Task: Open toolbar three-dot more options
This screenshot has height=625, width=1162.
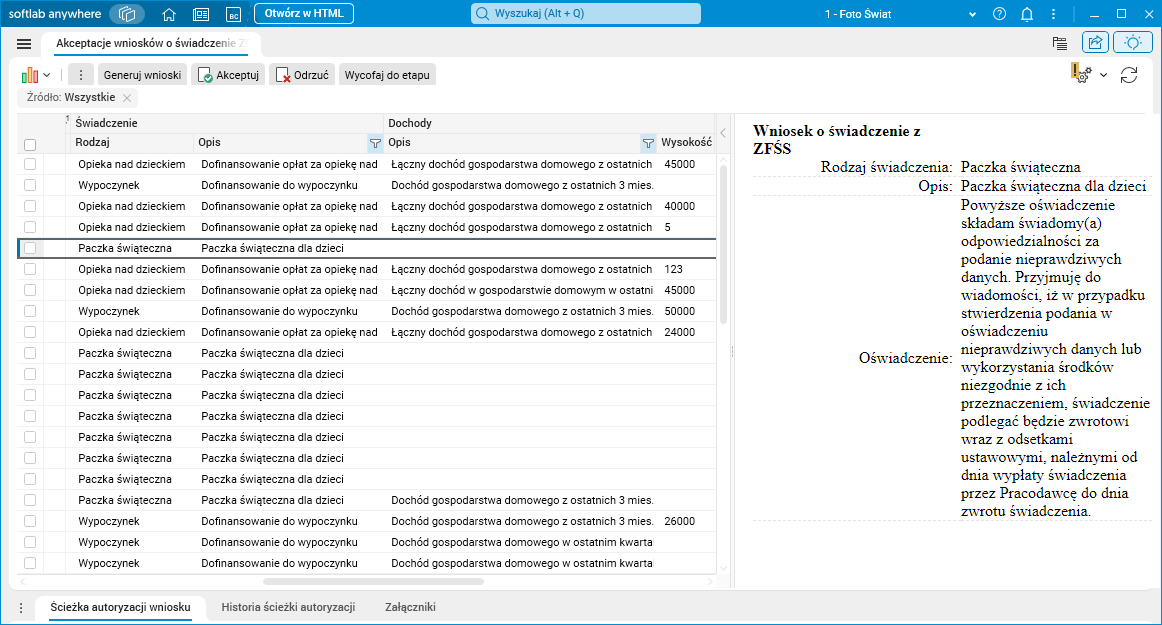Action: point(81,75)
